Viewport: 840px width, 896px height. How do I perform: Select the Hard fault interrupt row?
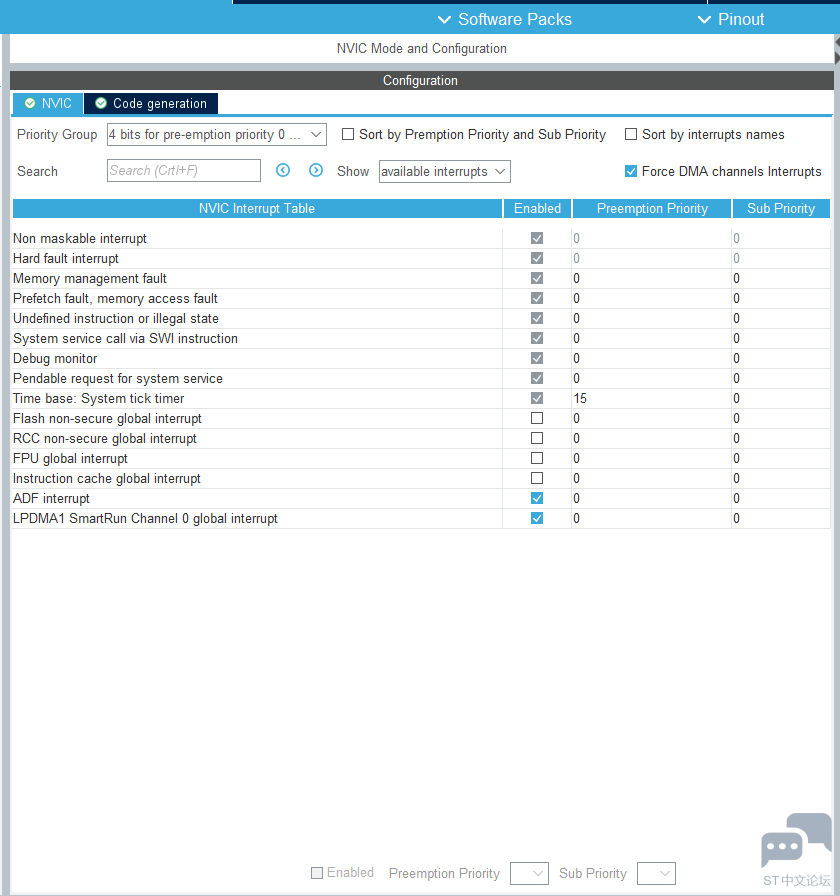(421, 258)
